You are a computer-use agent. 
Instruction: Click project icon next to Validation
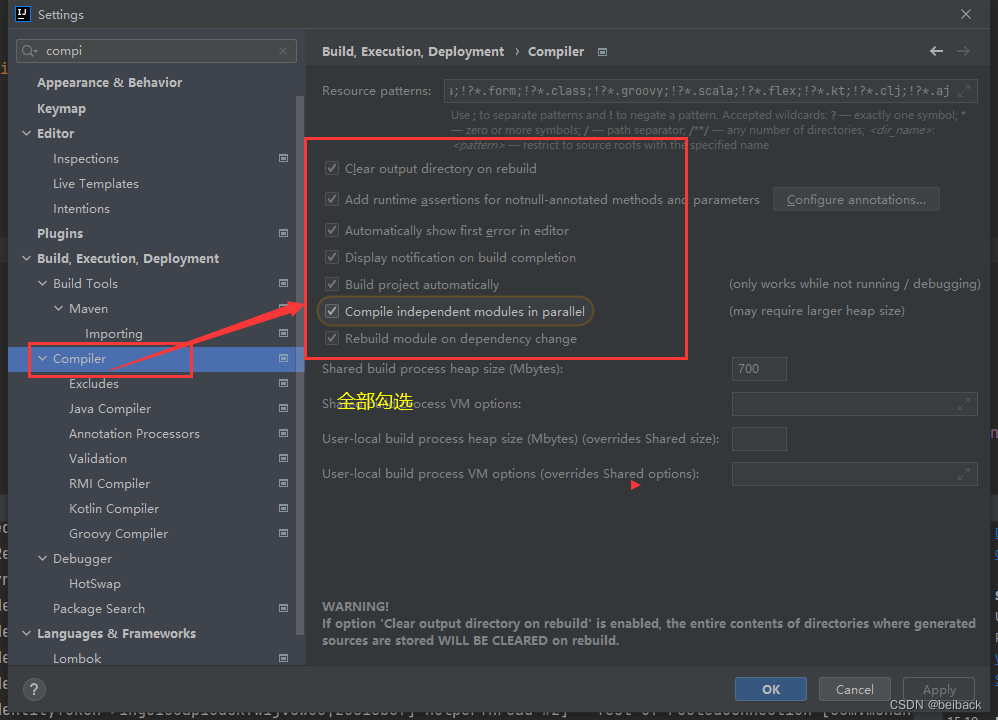click(x=283, y=458)
